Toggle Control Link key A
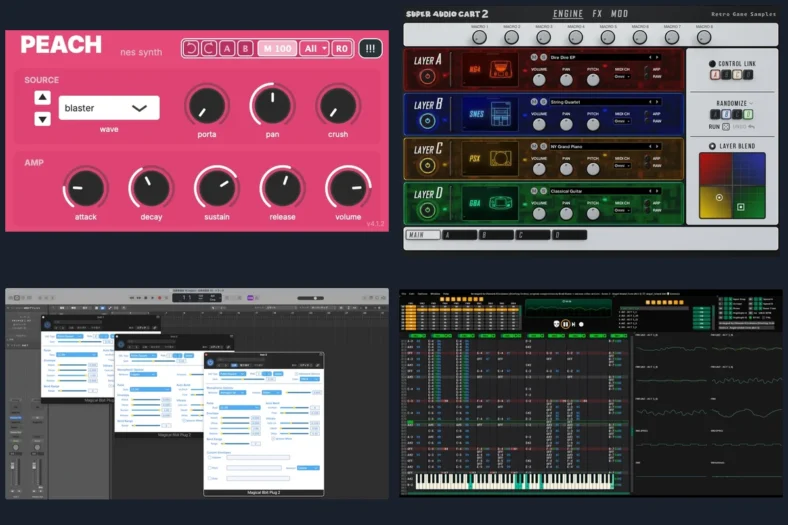788x525 pixels. click(715, 75)
